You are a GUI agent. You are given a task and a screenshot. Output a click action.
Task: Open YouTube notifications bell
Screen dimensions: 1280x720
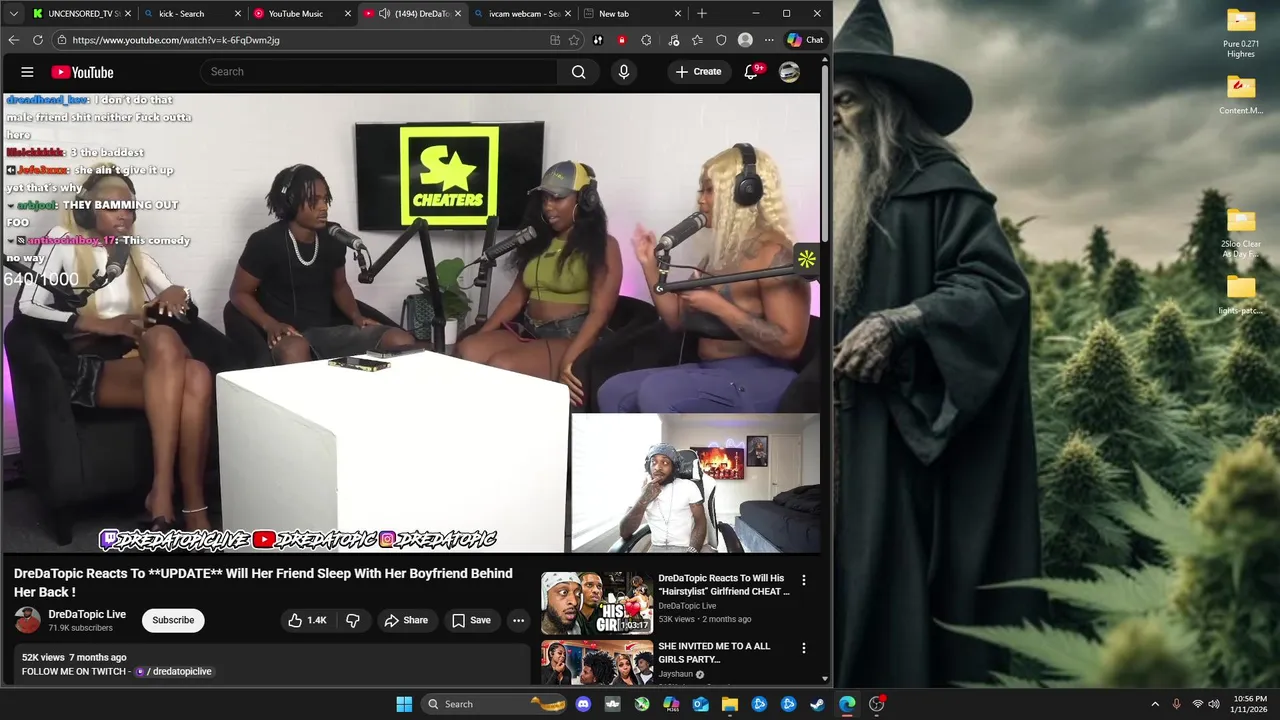pos(751,72)
